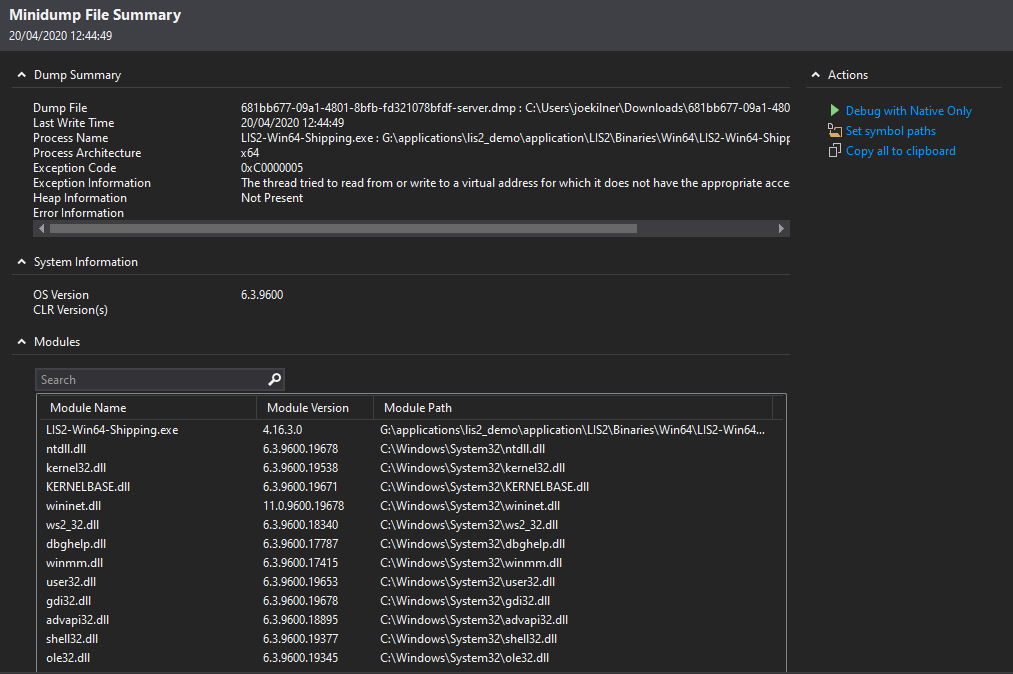
Task: Collapse the Actions panel
Action: [x=815, y=75]
